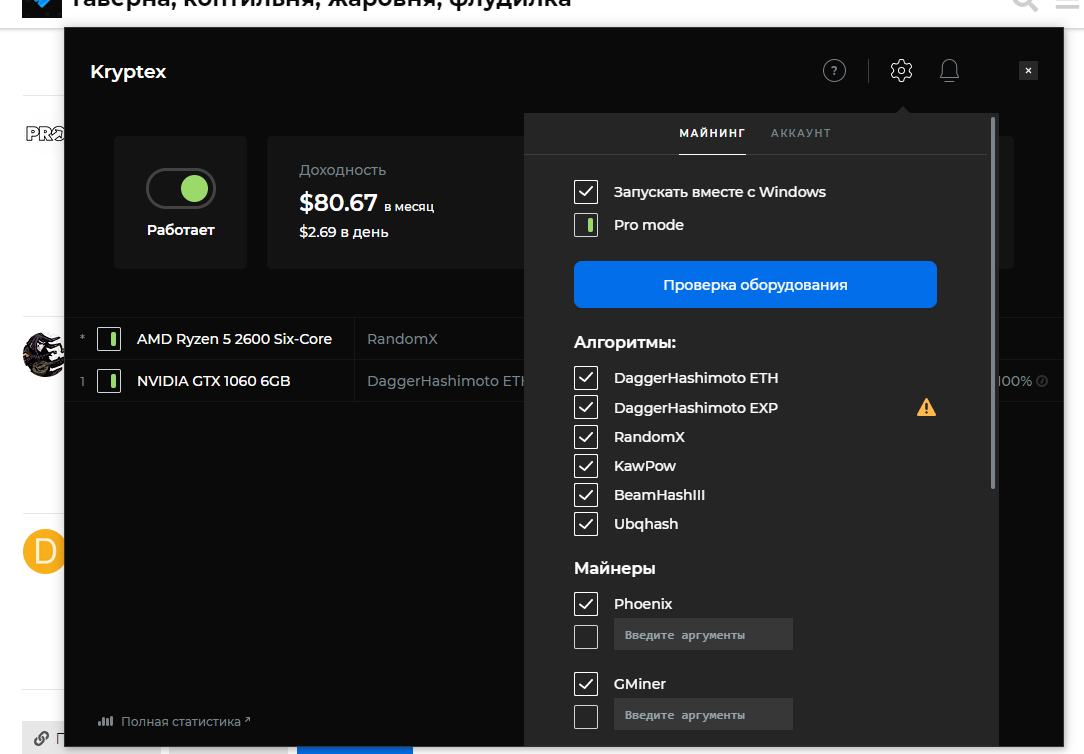Click the DaggerHashimoto ETH cell for GTX 1060

[x=445, y=381]
